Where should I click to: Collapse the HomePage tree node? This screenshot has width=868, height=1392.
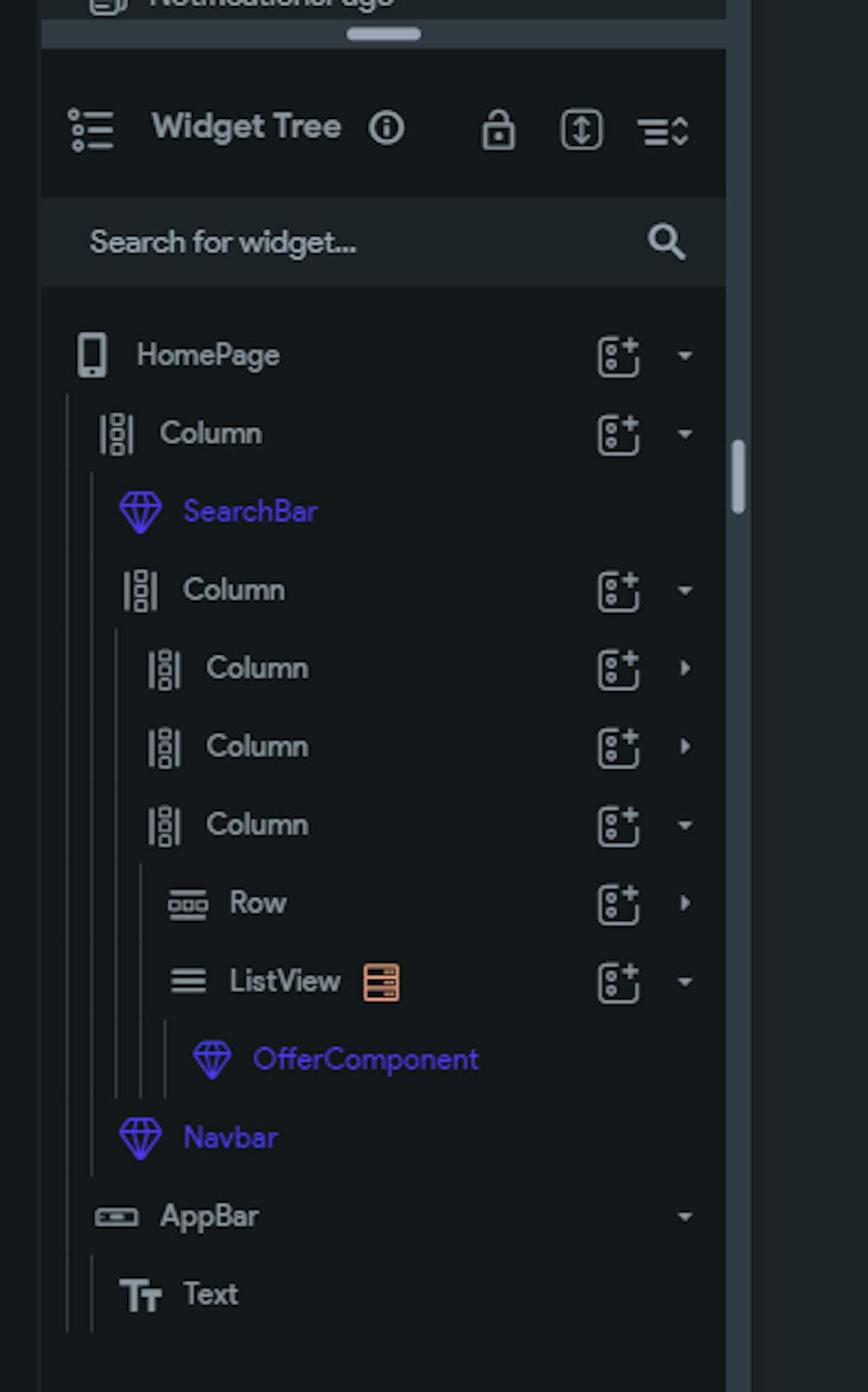pyautogui.click(x=685, y=356)
